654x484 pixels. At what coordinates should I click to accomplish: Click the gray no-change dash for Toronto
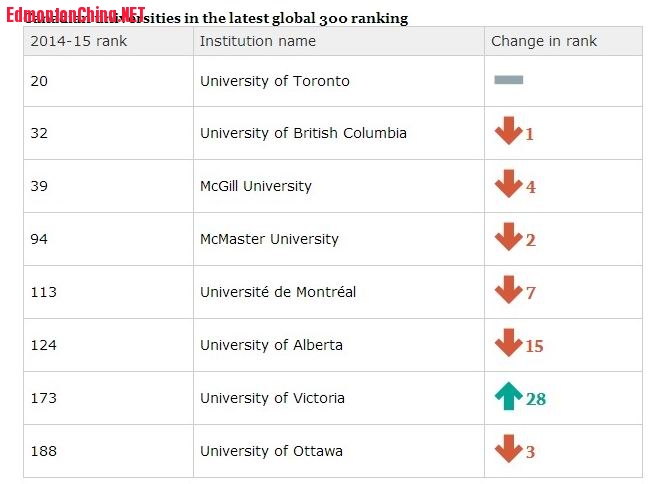pos(508,80)
